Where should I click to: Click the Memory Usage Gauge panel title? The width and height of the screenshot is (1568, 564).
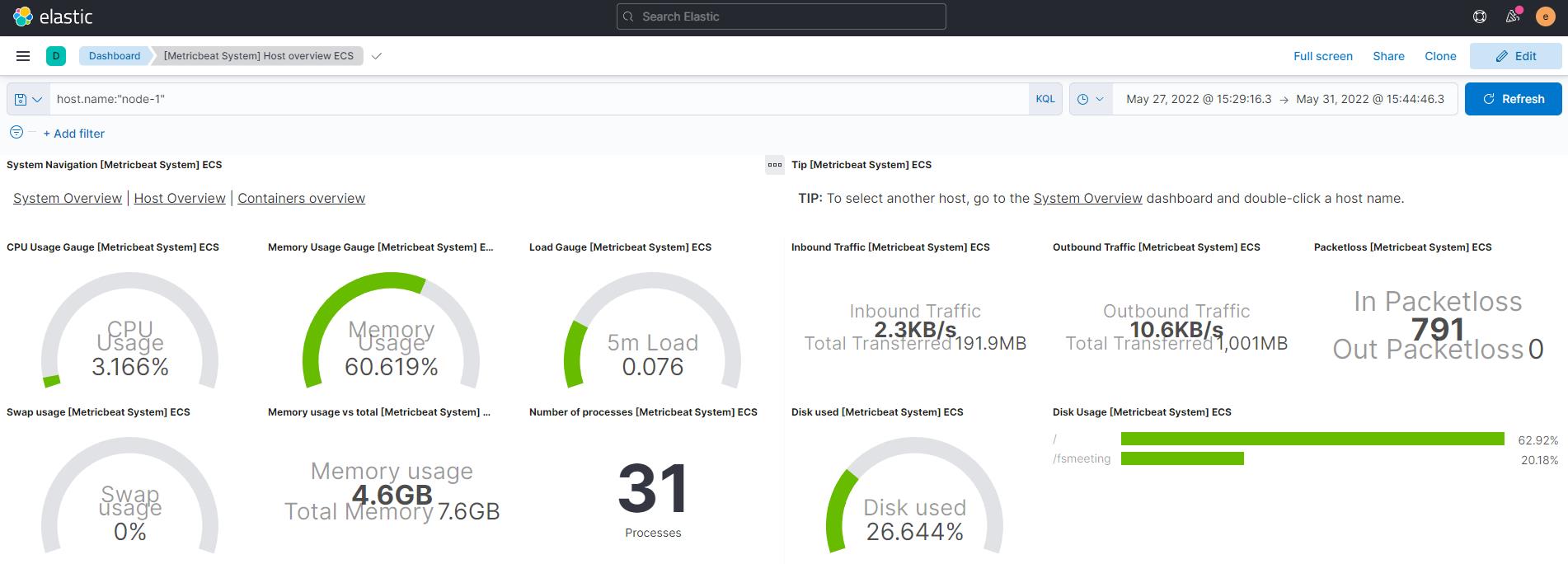pyautogui.click(x=381, y=247)
